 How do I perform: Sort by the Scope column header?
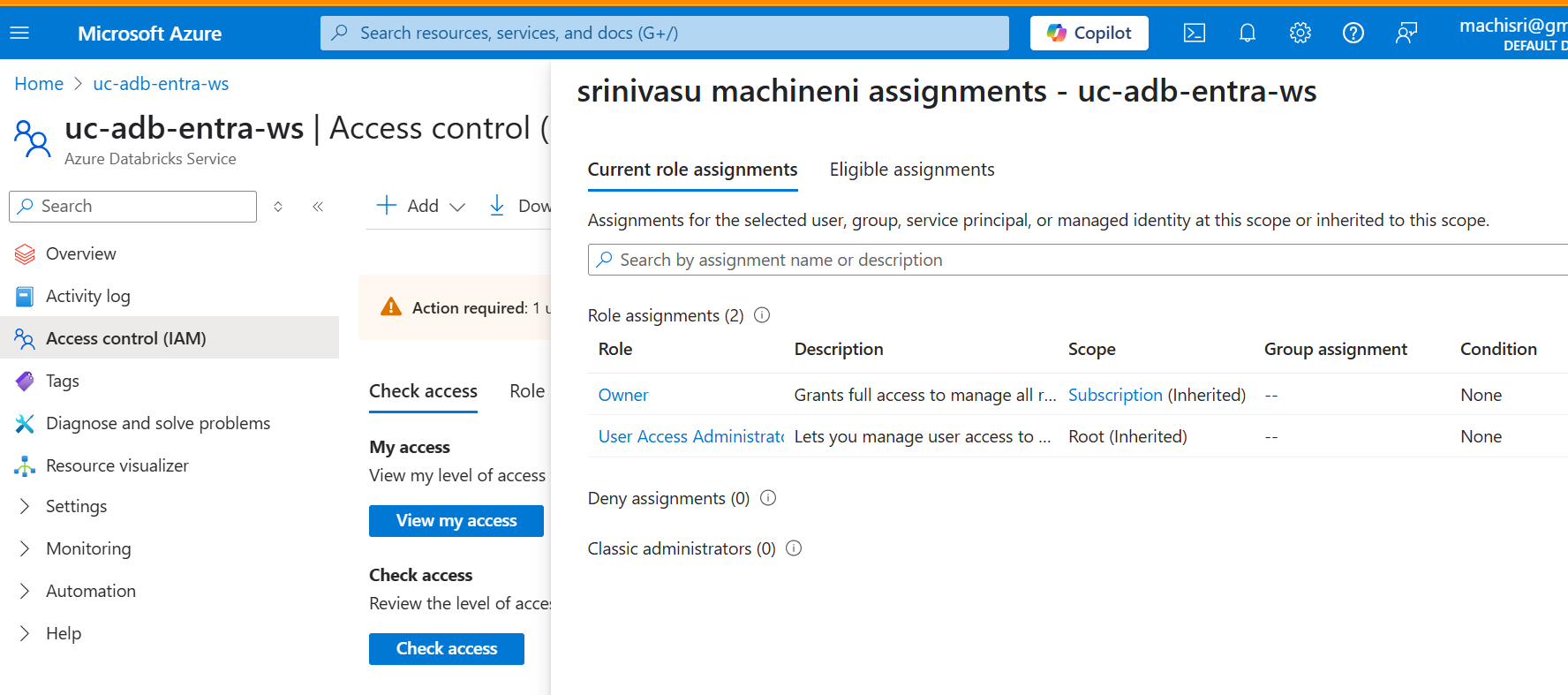[1092, 349]
